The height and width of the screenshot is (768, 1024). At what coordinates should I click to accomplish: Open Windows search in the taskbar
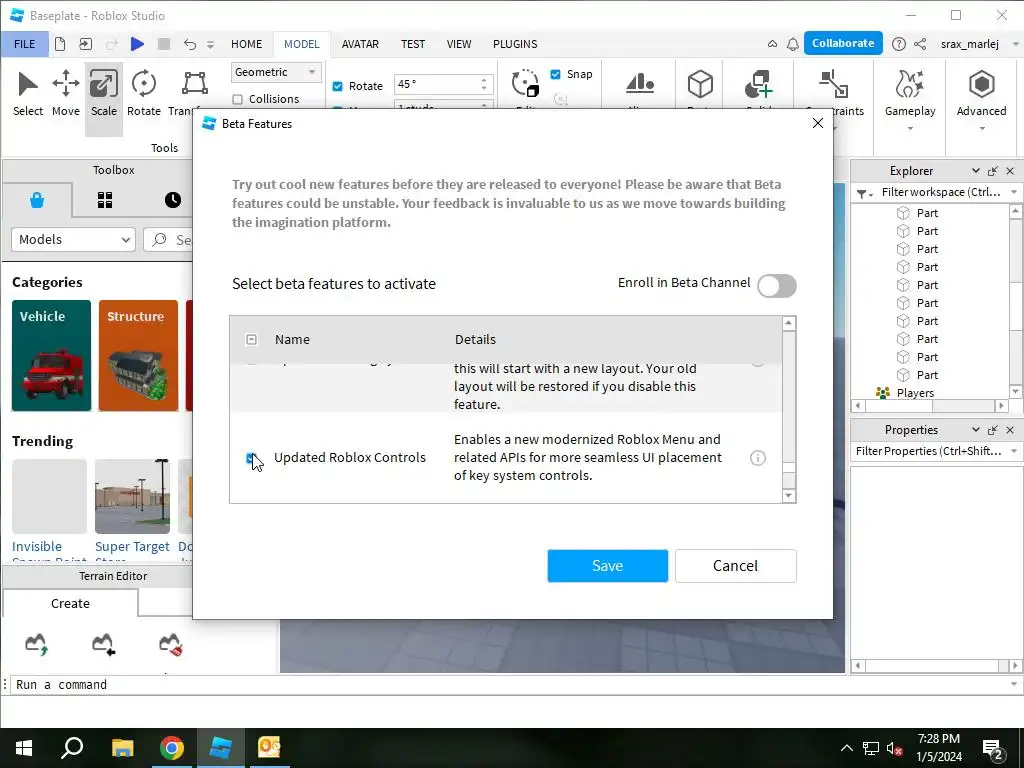[x=72, y=748]
